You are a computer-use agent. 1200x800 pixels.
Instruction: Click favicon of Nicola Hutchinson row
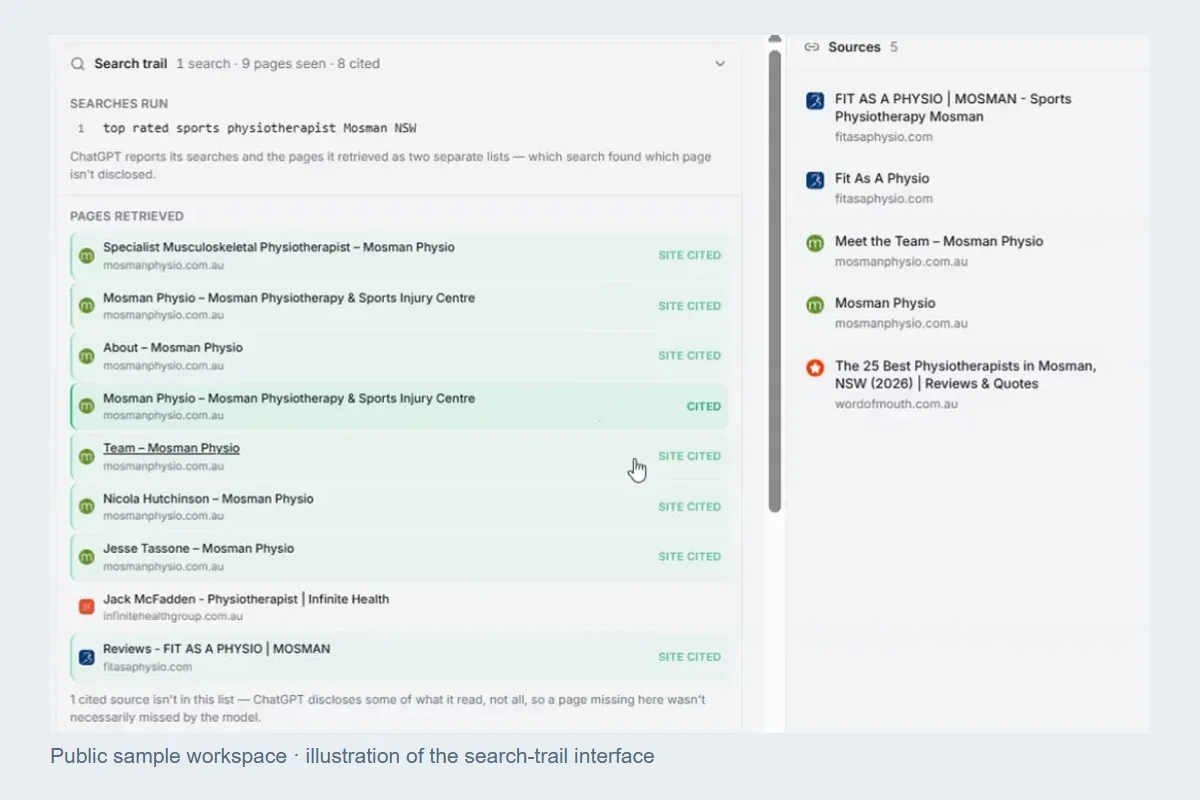coord(86,507)
